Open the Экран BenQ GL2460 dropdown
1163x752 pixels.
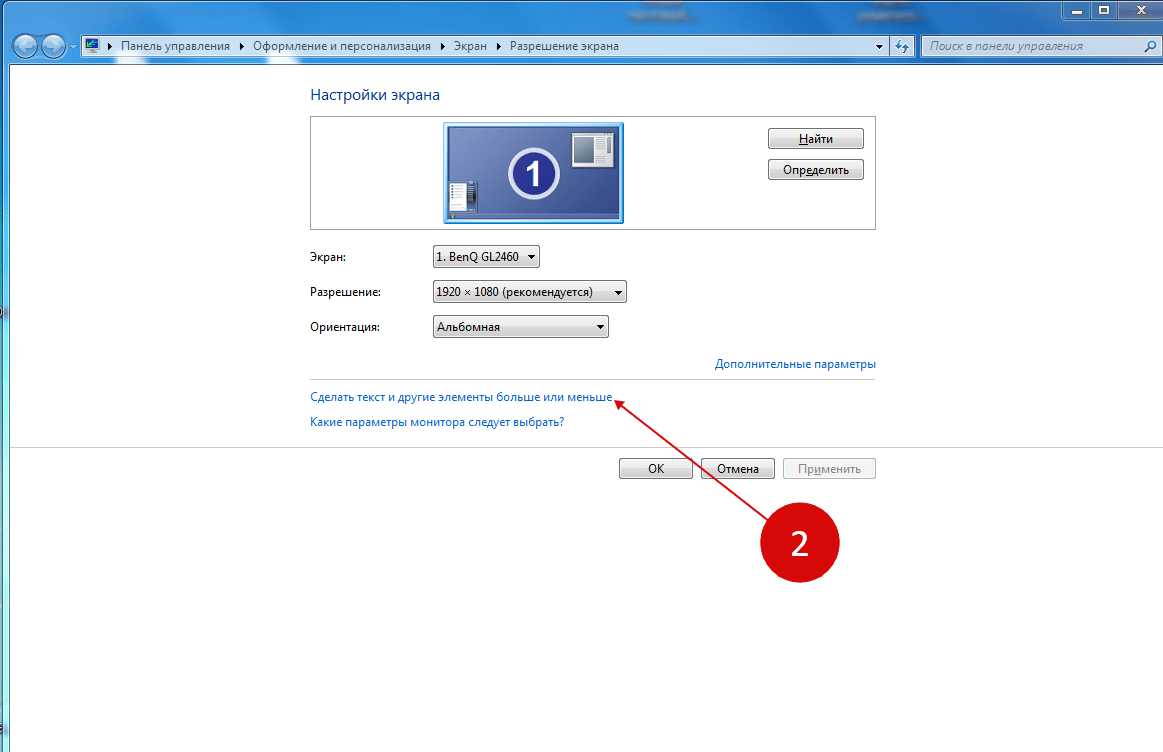click(x=486, y=257)
